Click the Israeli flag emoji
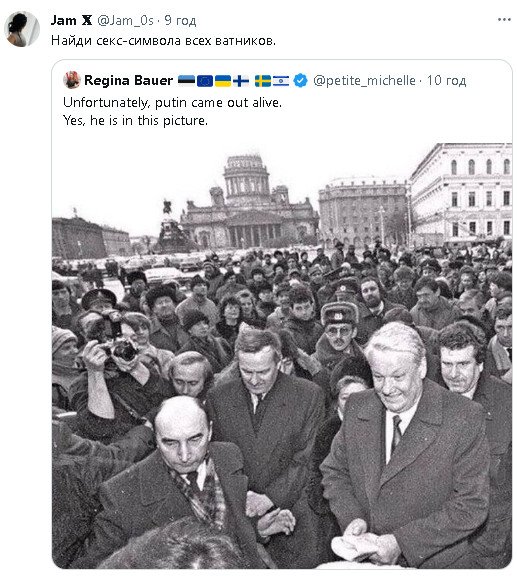Viewport: 517px width, 576px height. point(281,80)
